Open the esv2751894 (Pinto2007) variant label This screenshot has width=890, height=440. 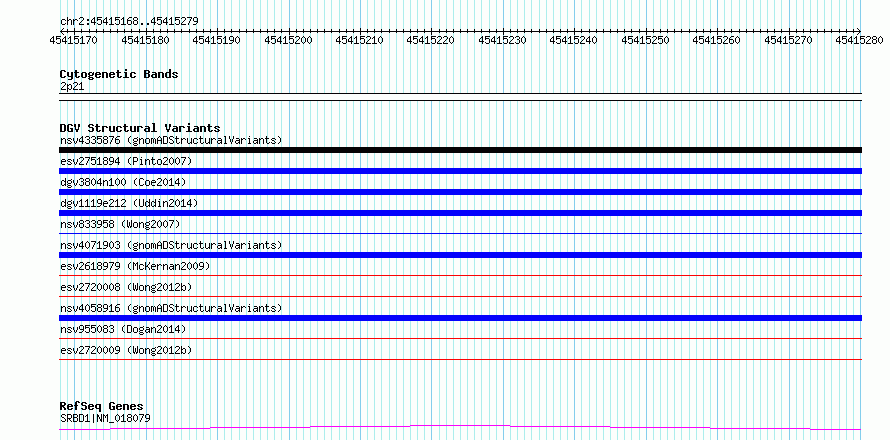[126, 161]
